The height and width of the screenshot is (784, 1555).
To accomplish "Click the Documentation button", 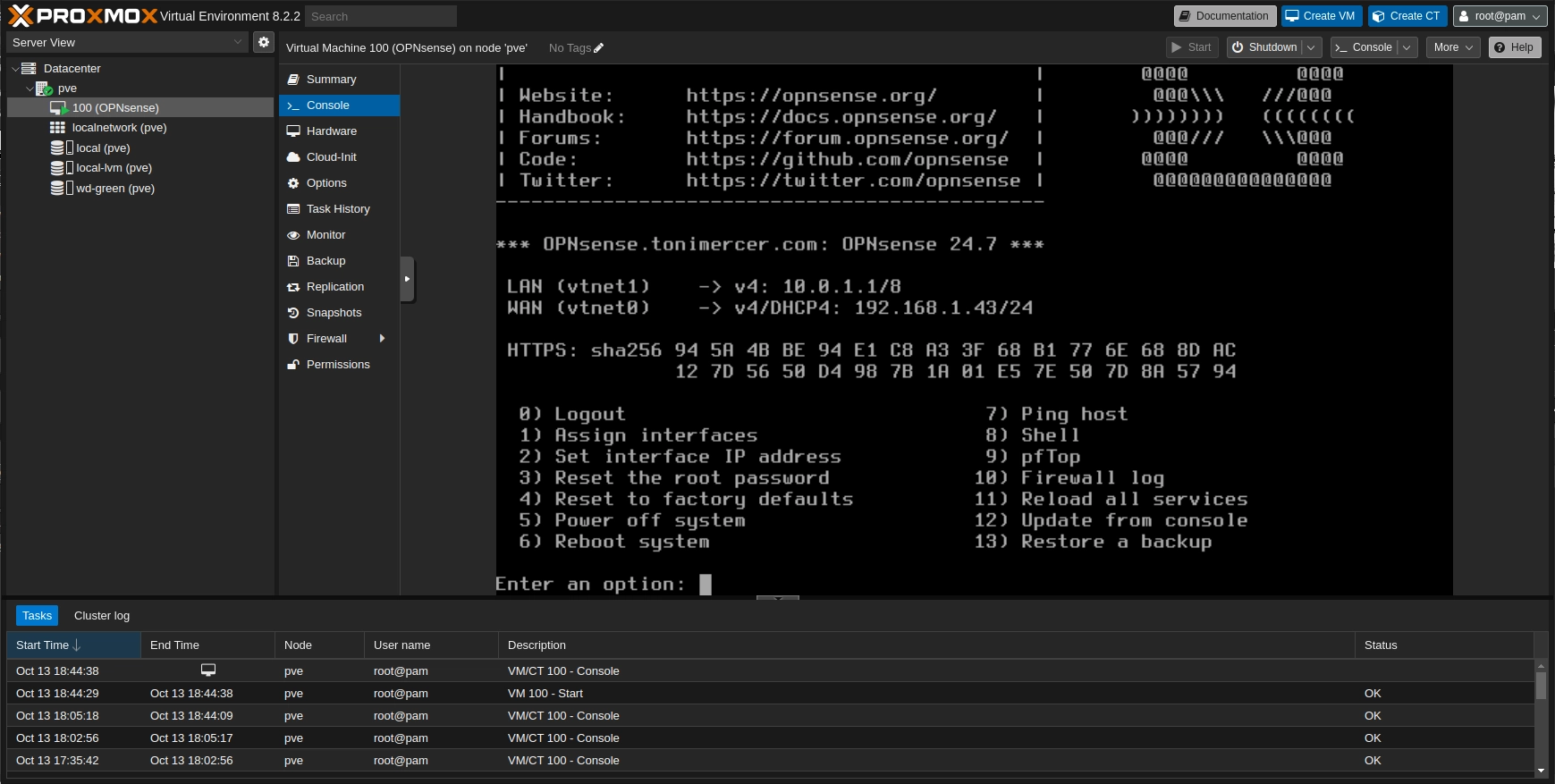I will click(x=1225, y=16).
